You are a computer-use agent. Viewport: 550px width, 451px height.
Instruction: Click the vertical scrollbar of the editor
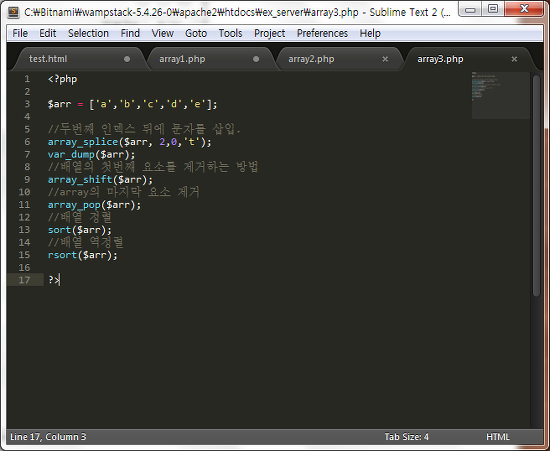coord(536,186)
